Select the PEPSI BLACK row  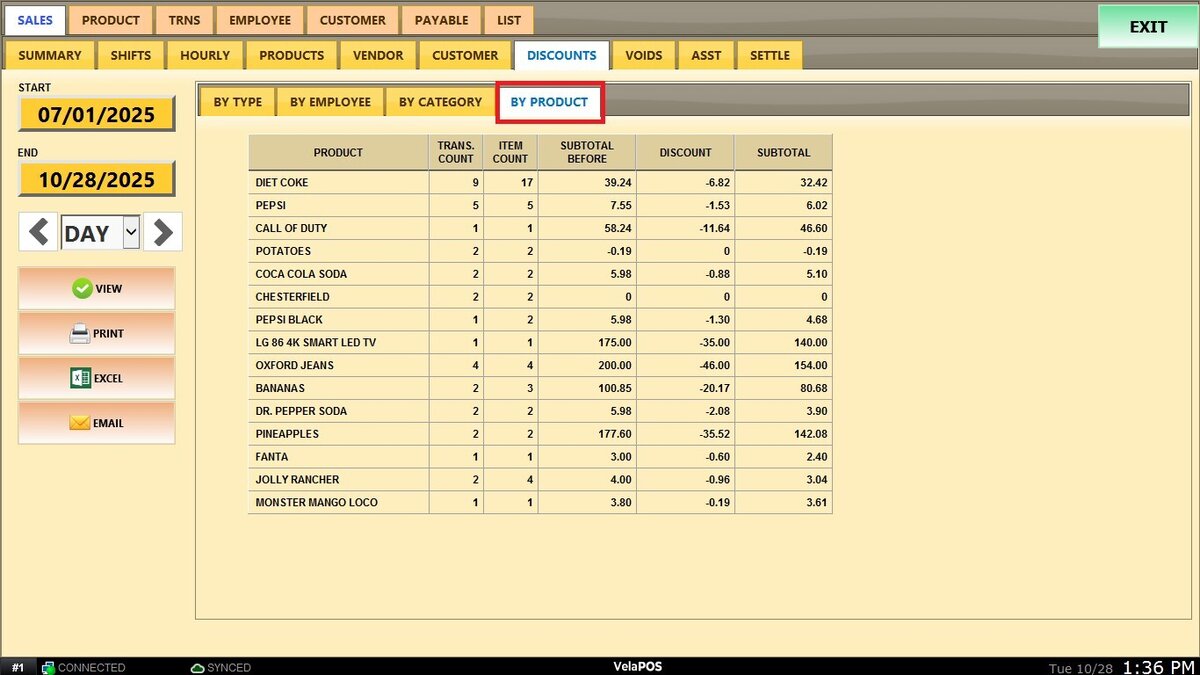540,320
